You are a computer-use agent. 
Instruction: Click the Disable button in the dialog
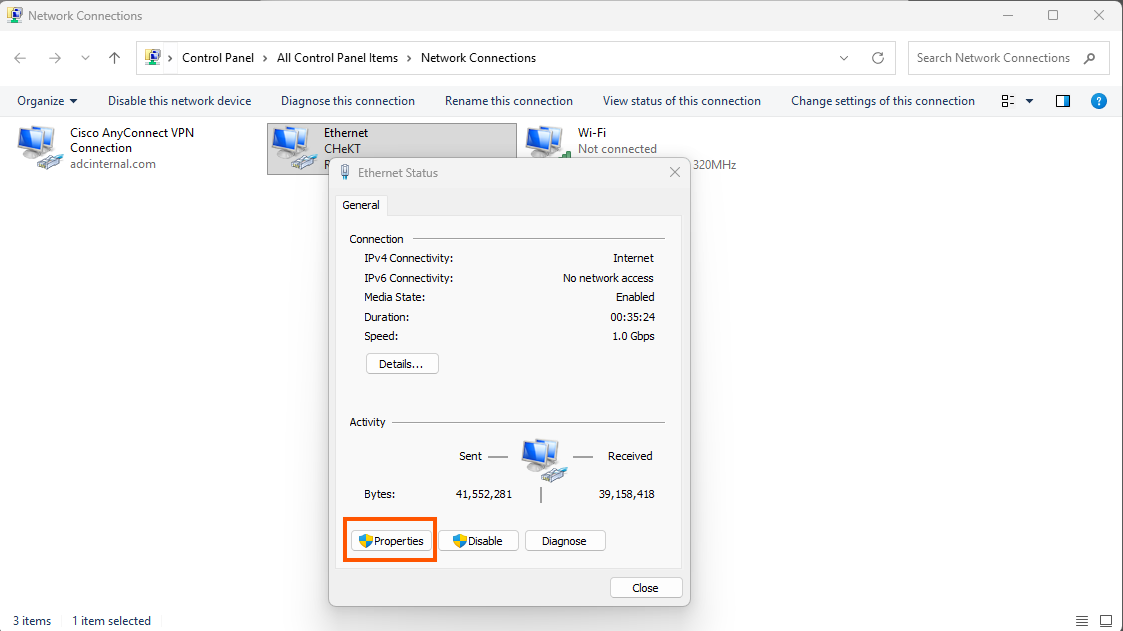tap(478, 541)
